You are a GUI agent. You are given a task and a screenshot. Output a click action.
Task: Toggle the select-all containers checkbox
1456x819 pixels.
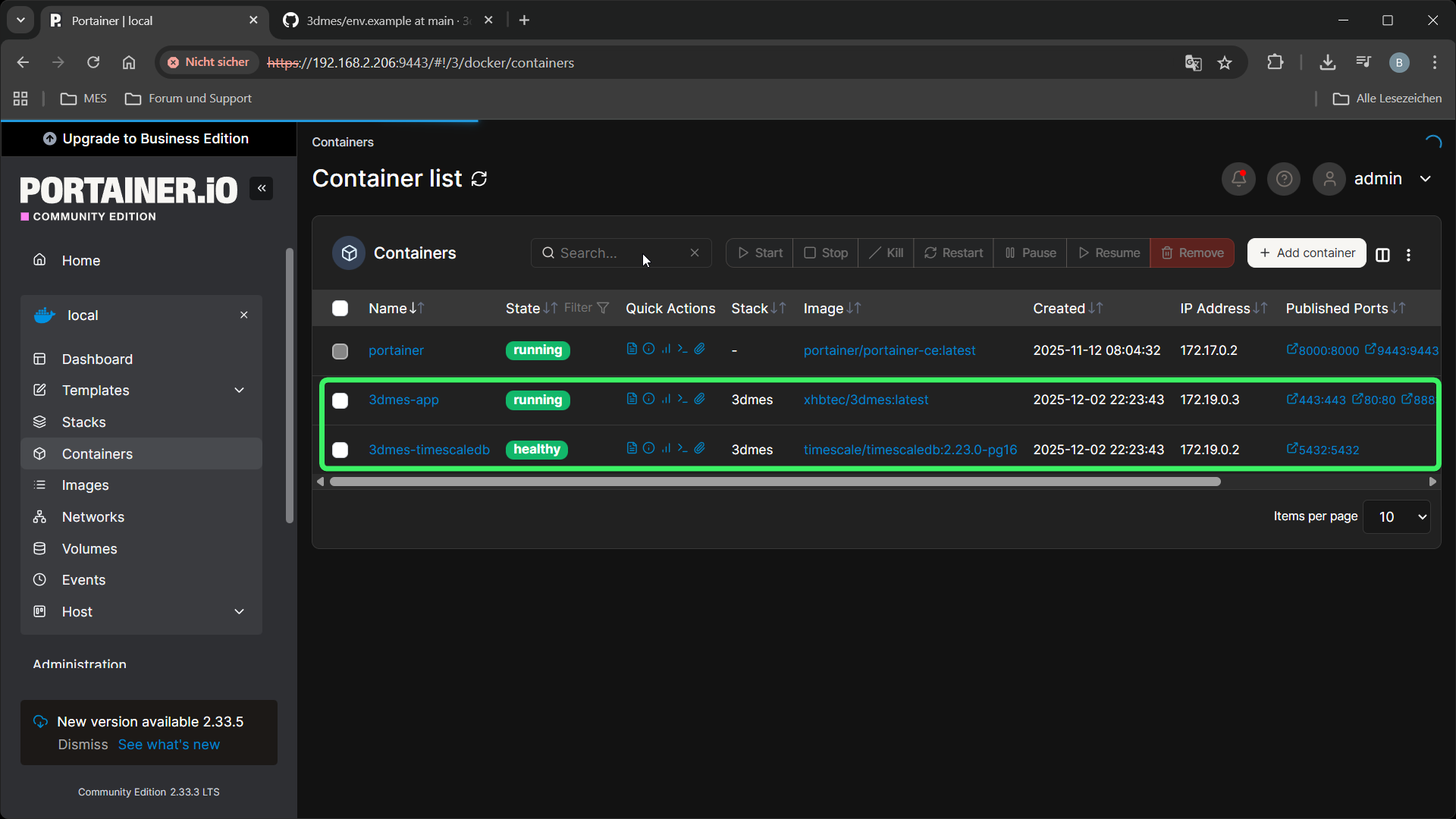coord(340,308)
